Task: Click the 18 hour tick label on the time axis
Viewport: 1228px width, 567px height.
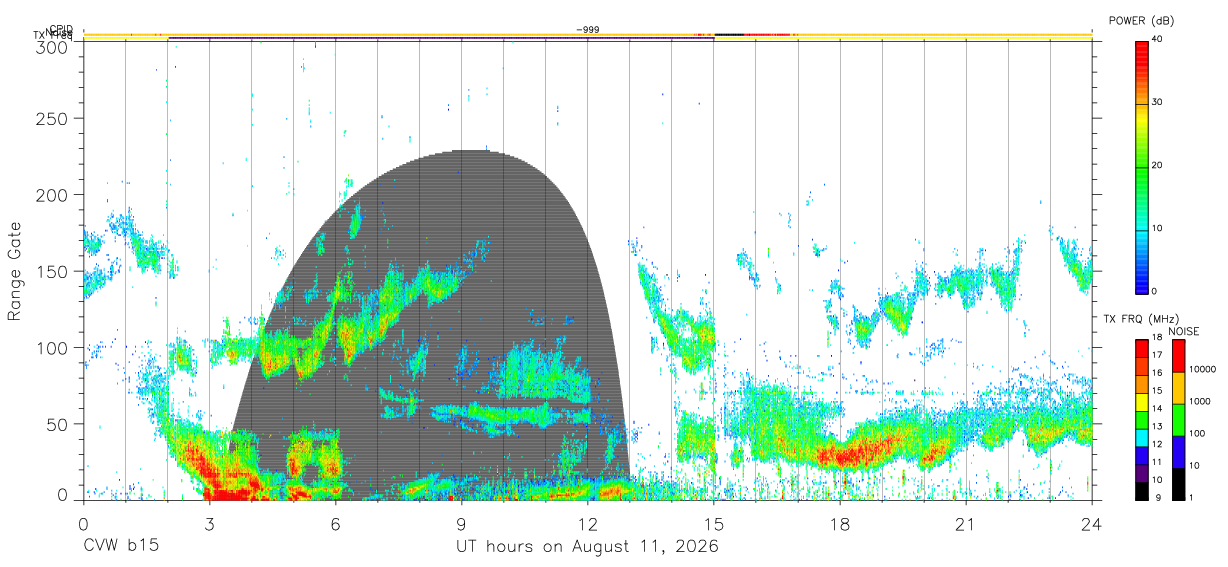Action: point(839,523)
